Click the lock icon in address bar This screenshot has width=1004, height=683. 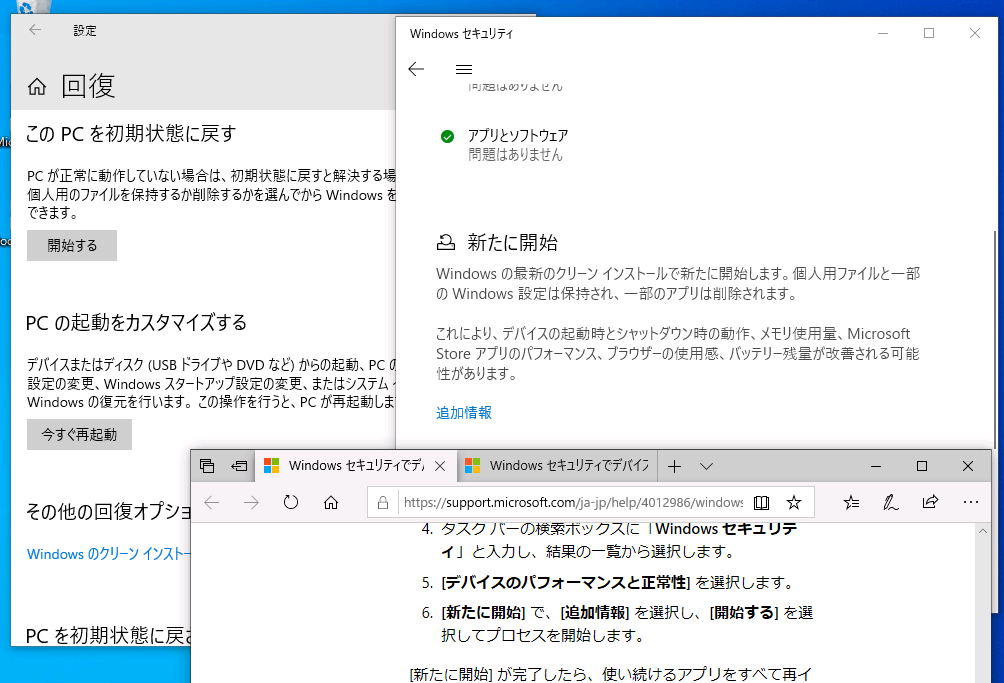coord(383,502)
